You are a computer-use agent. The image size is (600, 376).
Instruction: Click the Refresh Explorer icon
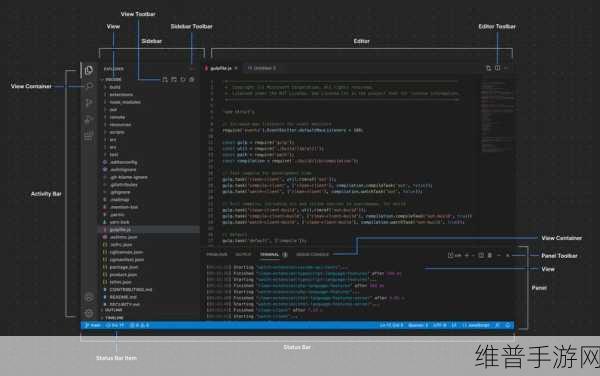pyautogui.click(x=183, y=80)
